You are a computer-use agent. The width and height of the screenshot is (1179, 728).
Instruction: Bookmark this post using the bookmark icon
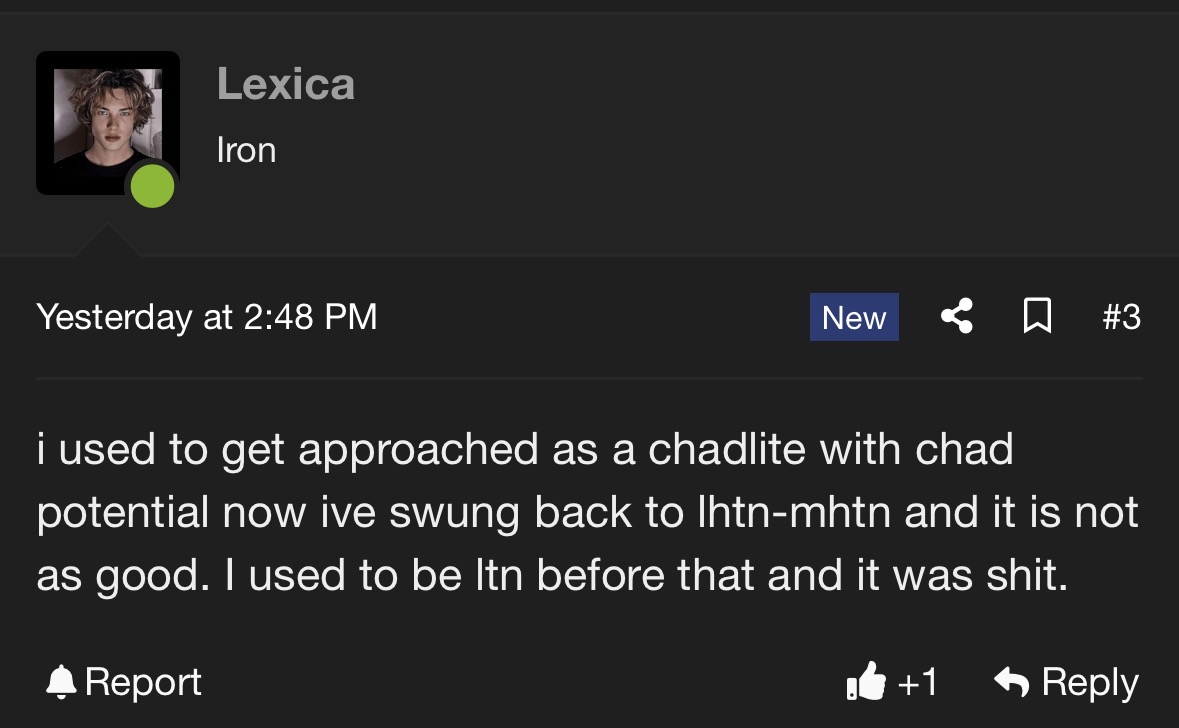(1037, 317)
